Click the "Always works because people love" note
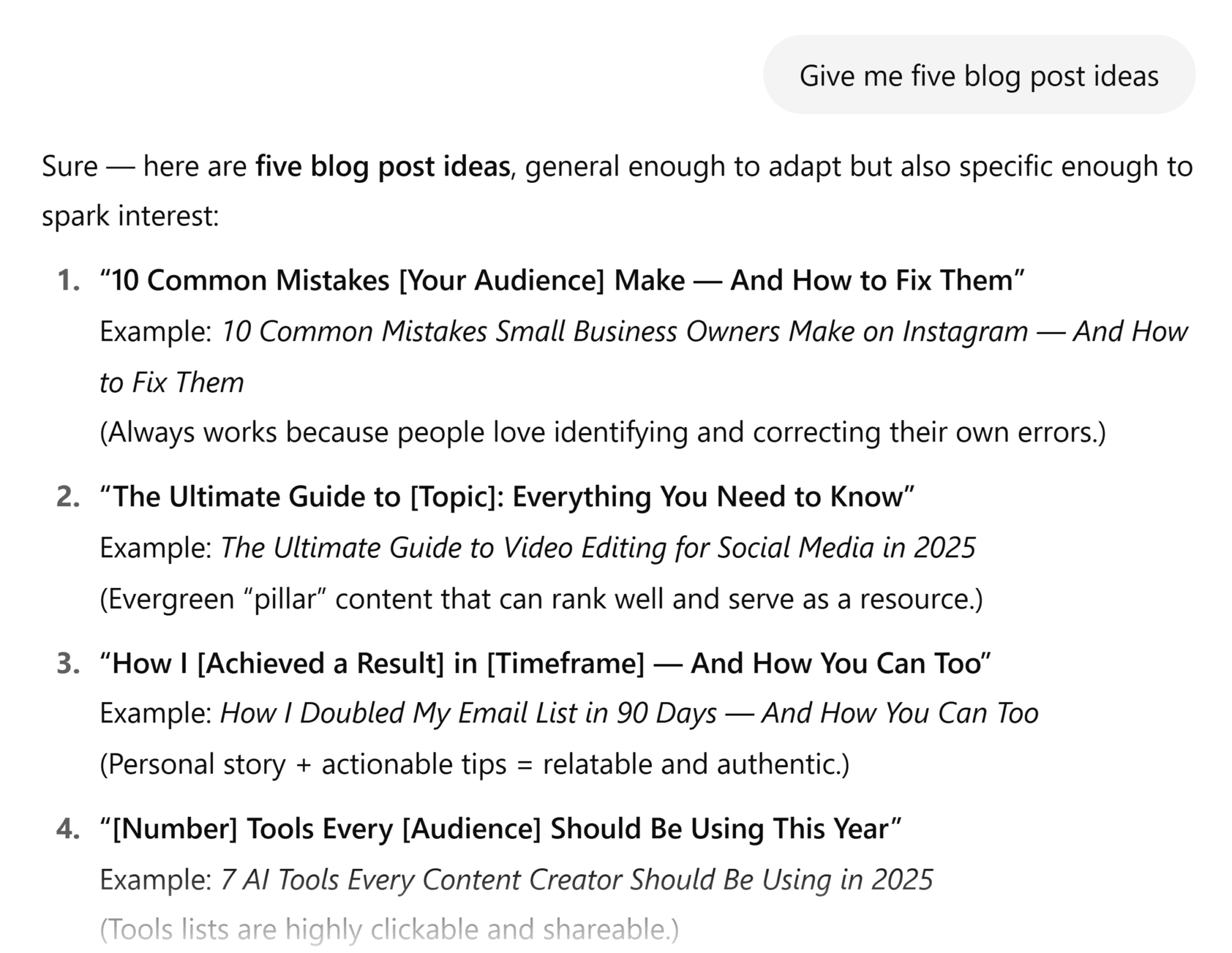Viewport: 1232px width, 953px height. [602, 432]
